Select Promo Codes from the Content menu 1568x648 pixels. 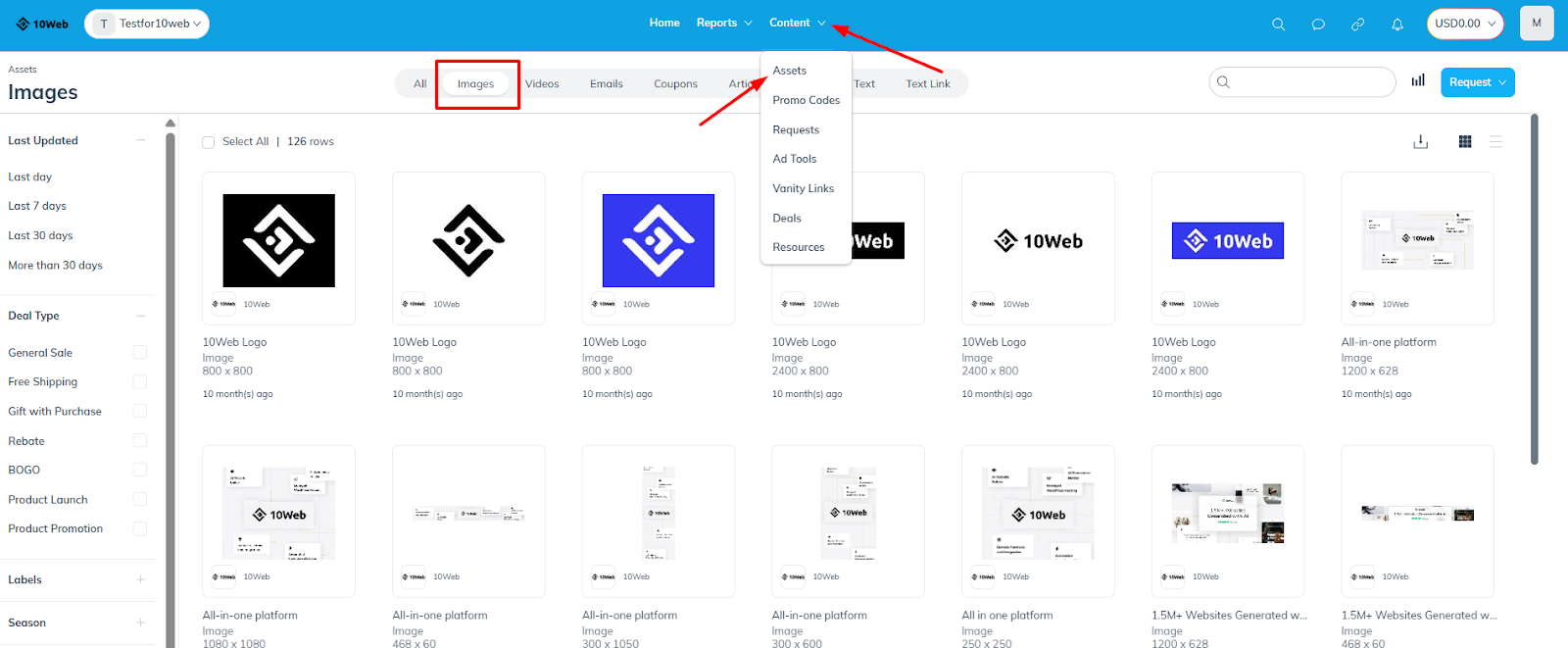806,100
